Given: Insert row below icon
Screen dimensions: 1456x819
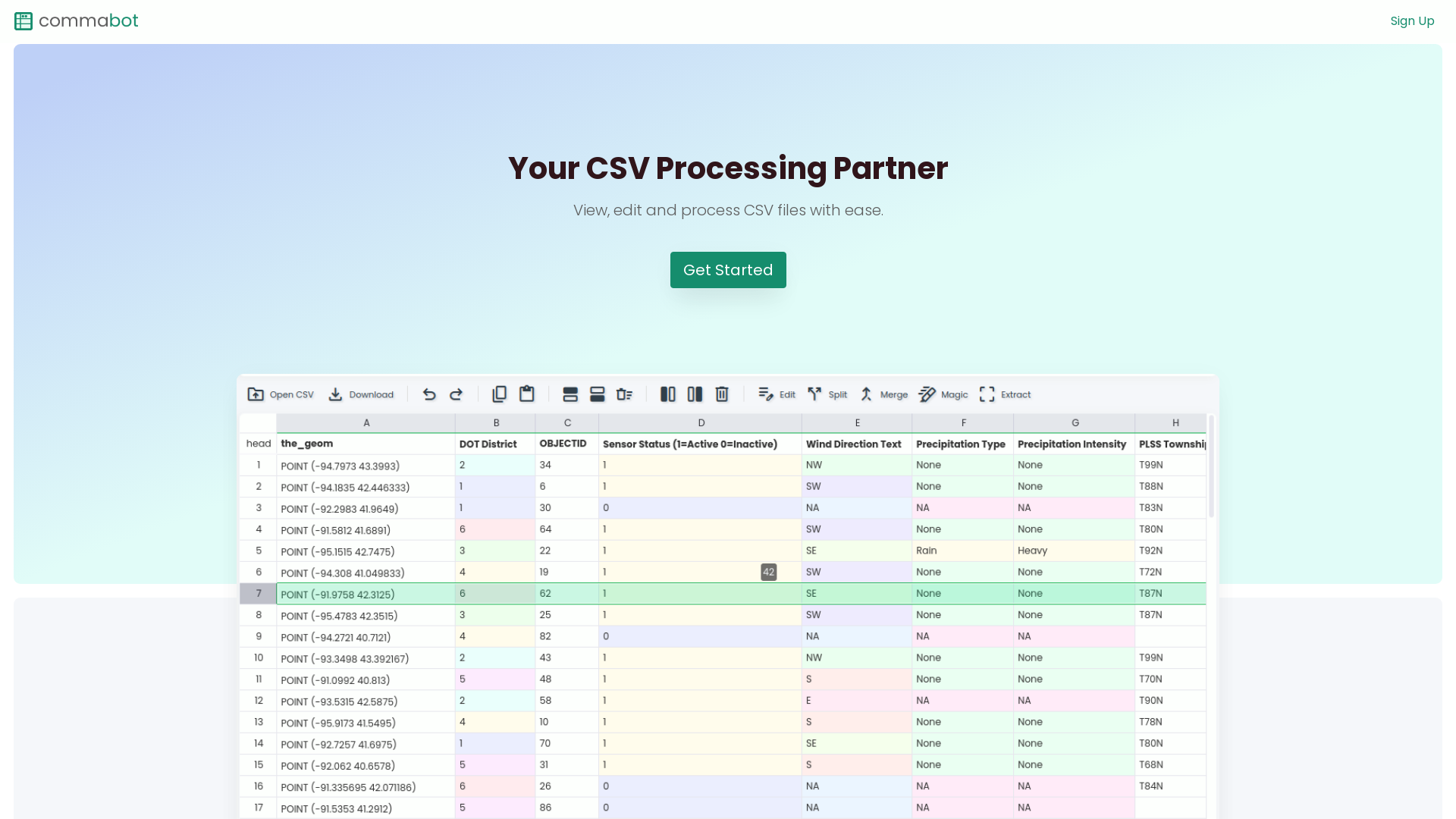Looking at the screenshot, I should 598,394.
